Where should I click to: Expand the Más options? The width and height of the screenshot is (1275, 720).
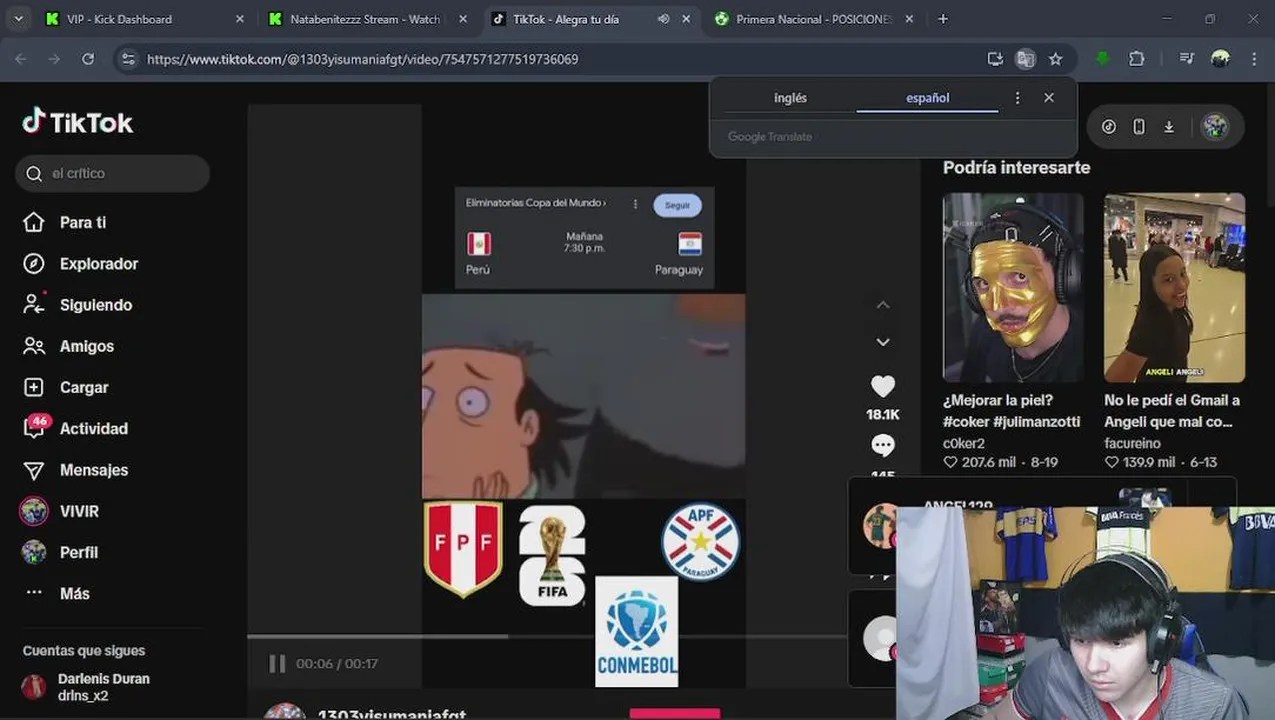pyautogui.click(x=57, y=593)
